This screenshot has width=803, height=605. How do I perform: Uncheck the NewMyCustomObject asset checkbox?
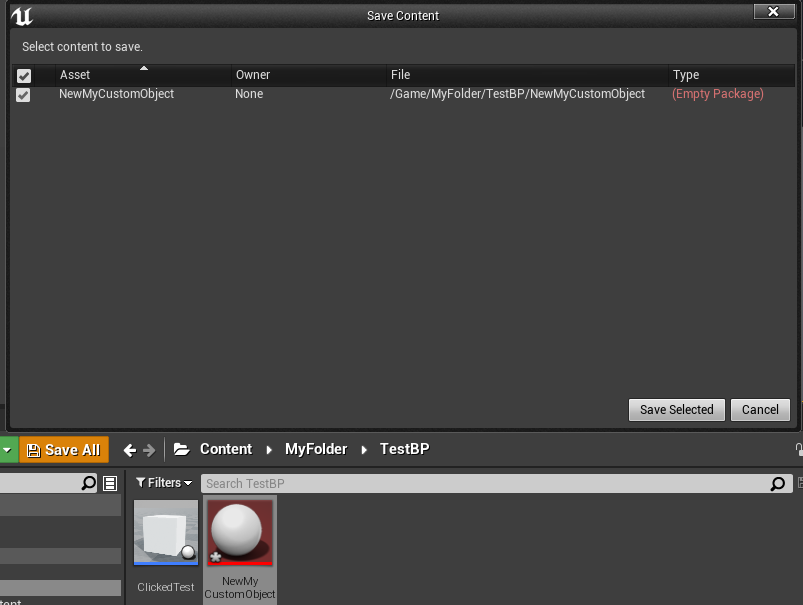click(x=23, y=94)
